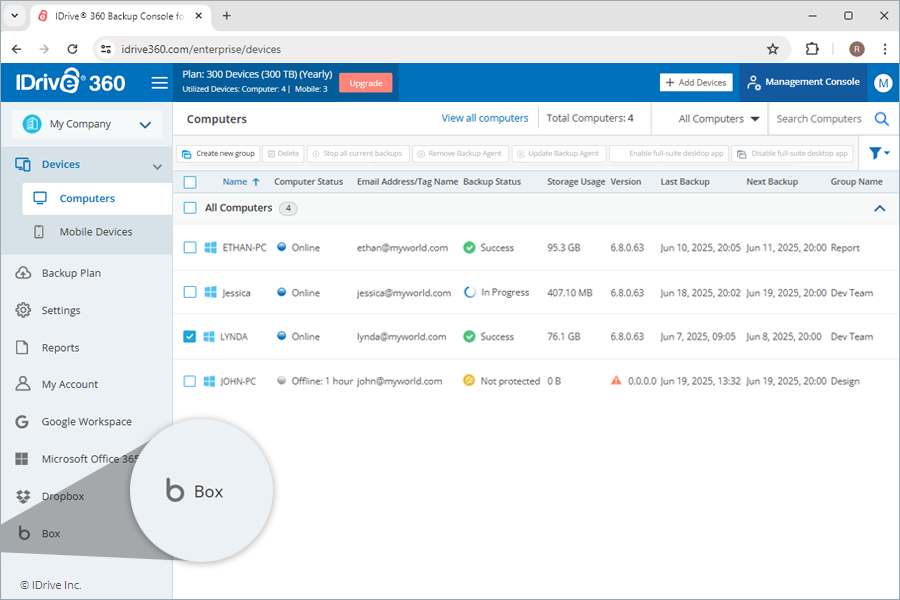Collapse the All Computers group chevron
Screen dimensions: 900x600
point(880,208)
